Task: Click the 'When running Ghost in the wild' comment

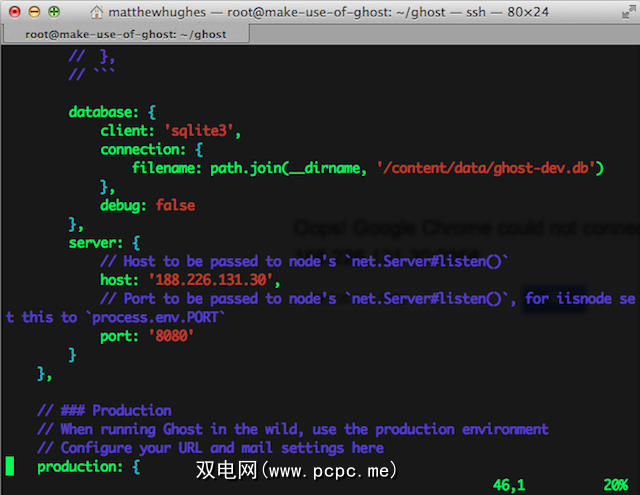Action: (293, 429)
